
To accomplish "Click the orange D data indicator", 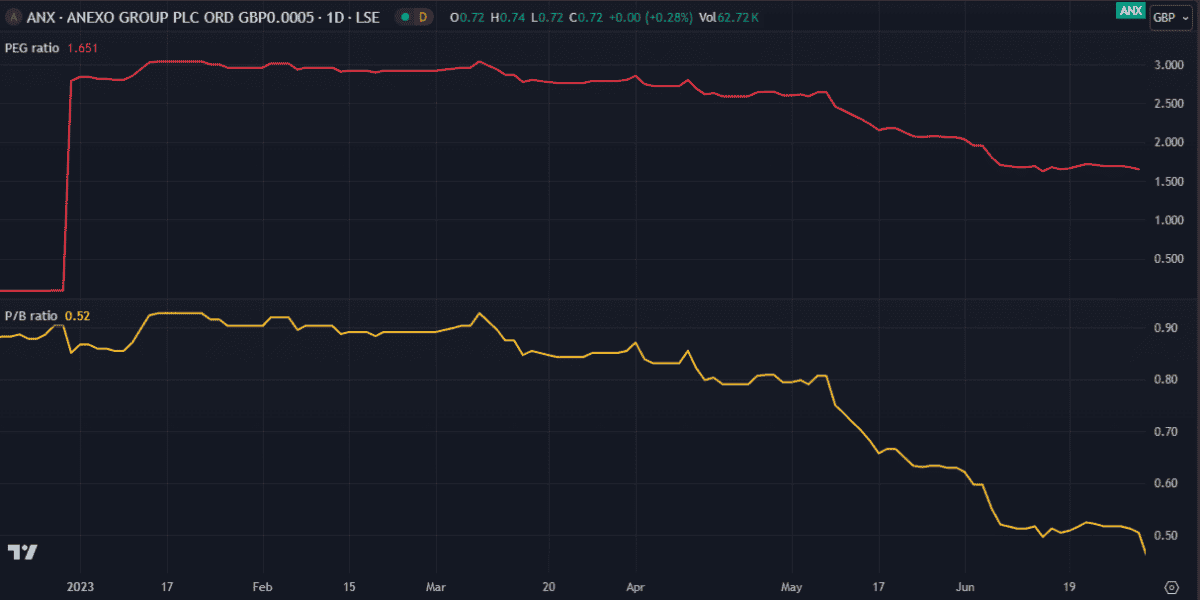I will [424, 17].
